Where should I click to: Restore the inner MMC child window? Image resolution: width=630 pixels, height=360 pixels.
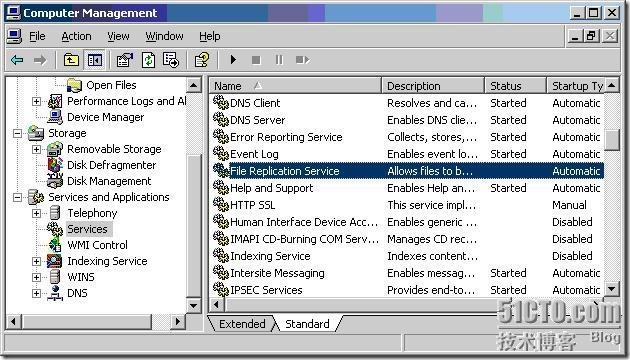click(x=591, y=36)
